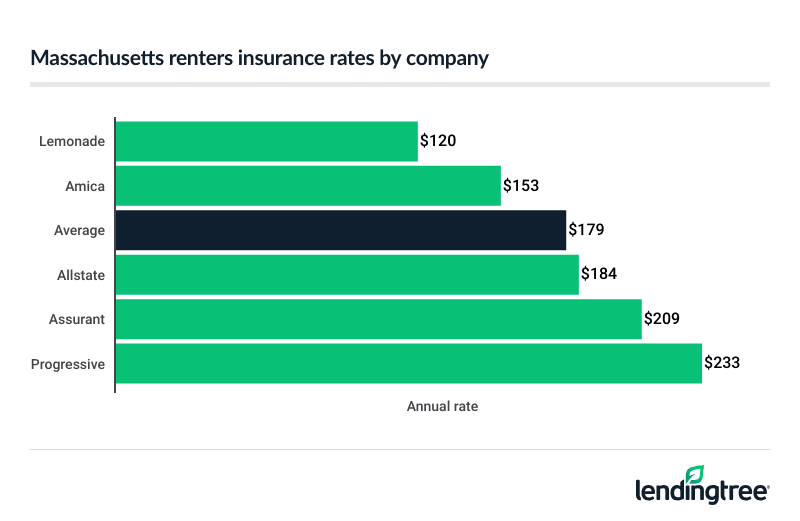The height and width of the screenshot is (521, 800).
Task: Click the dark Average bar
Action: (341, 230)
